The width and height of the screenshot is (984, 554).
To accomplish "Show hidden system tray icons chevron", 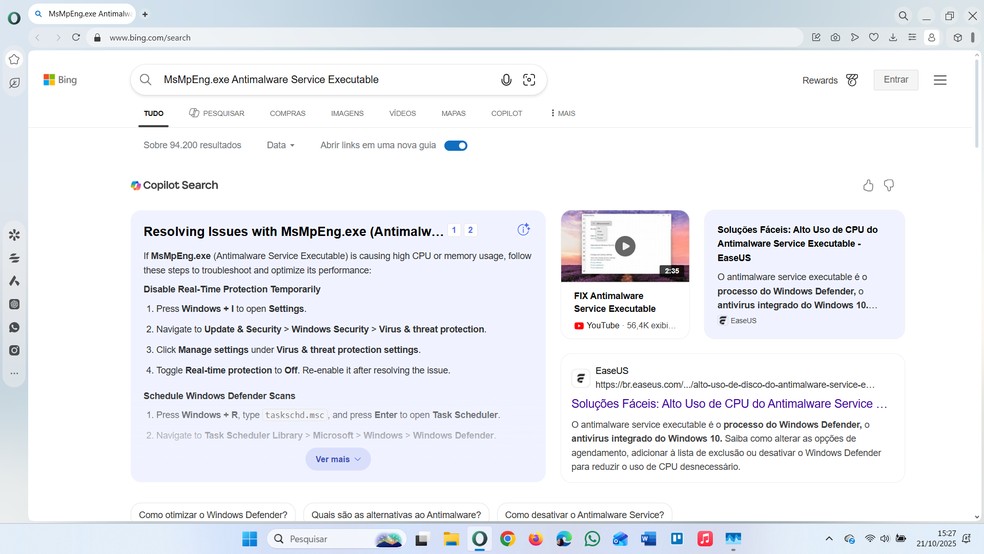I will [x=829, y=538].
